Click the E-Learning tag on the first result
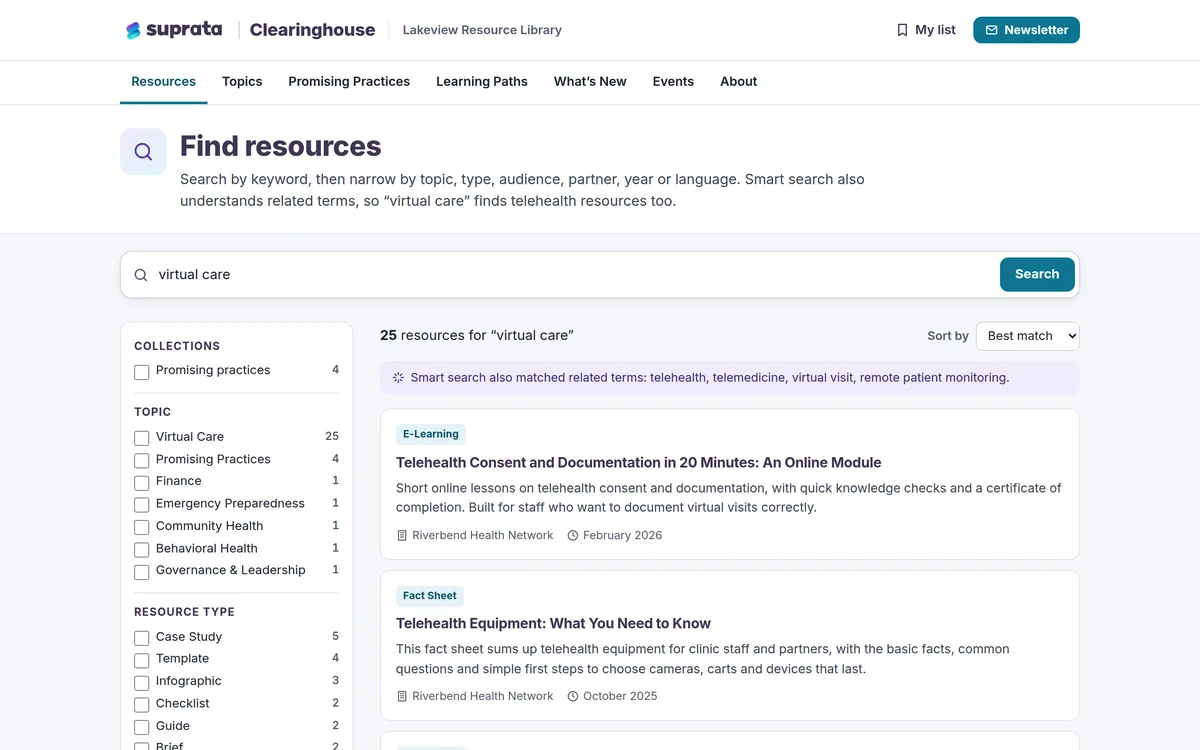Image resolution: width=1200 pixels, height=750 pixels. pos(431,434)
